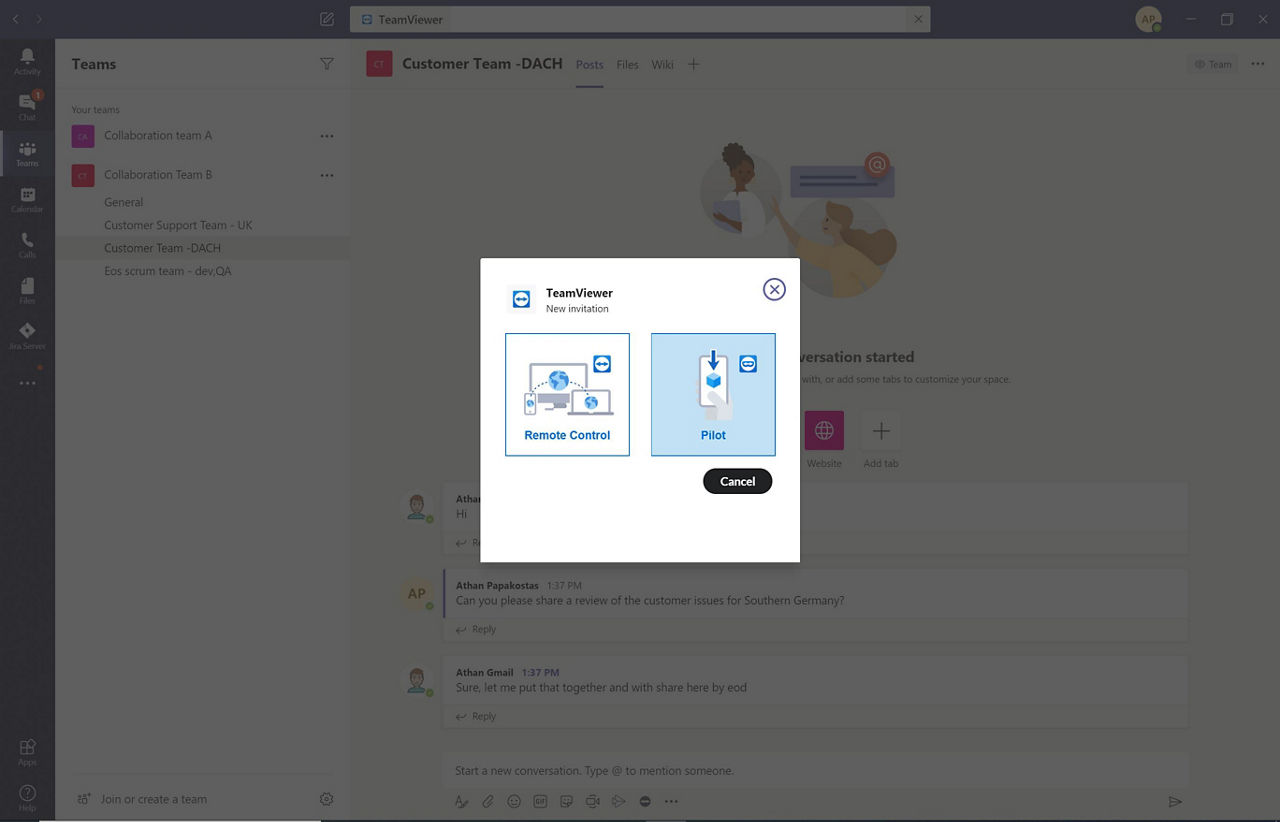Screen dimensions: 1280x822
Task: Select the Teams icon in left rail
Action: pos(27,153)
